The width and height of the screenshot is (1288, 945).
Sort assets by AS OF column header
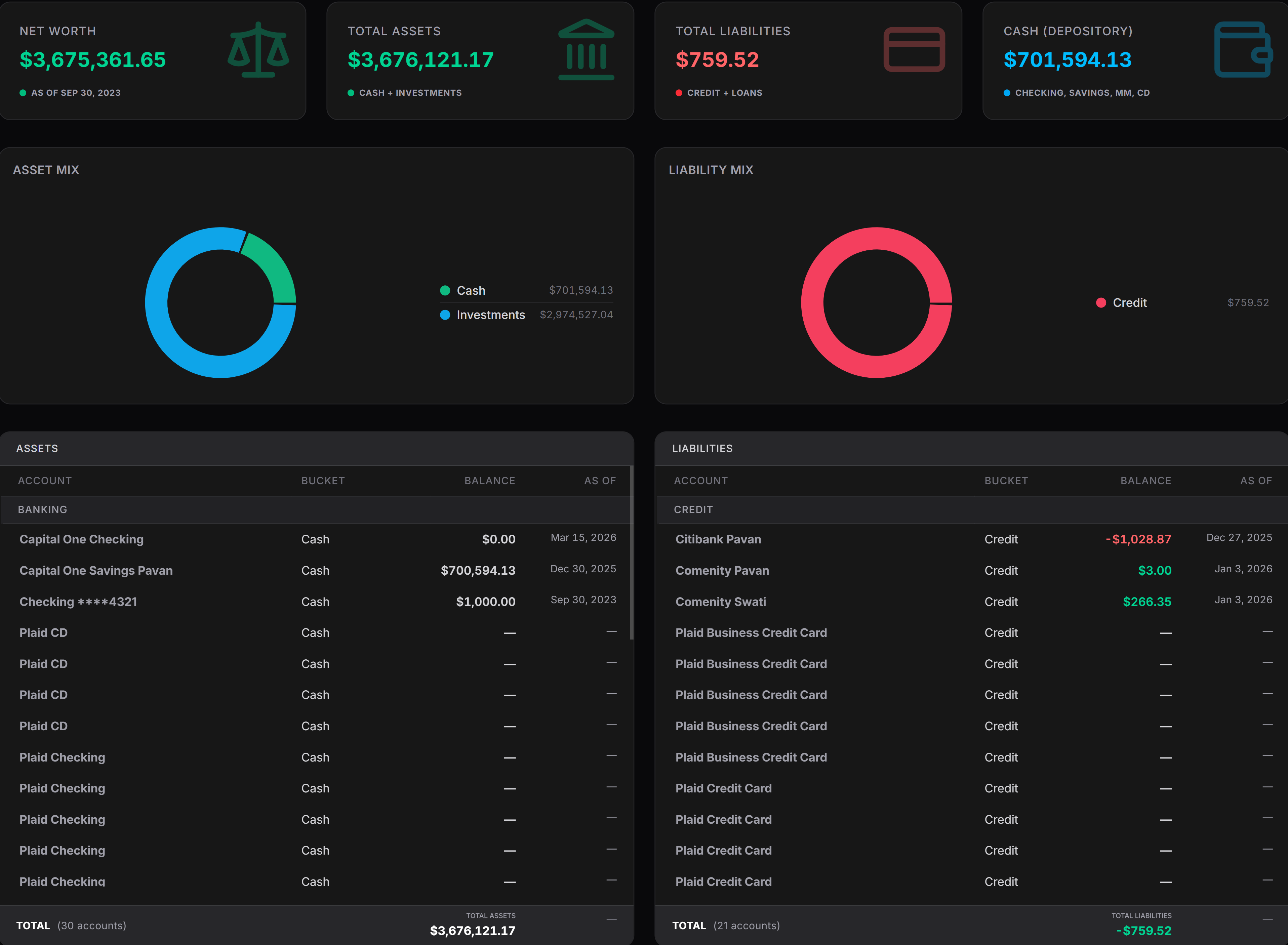coord(600,481)
